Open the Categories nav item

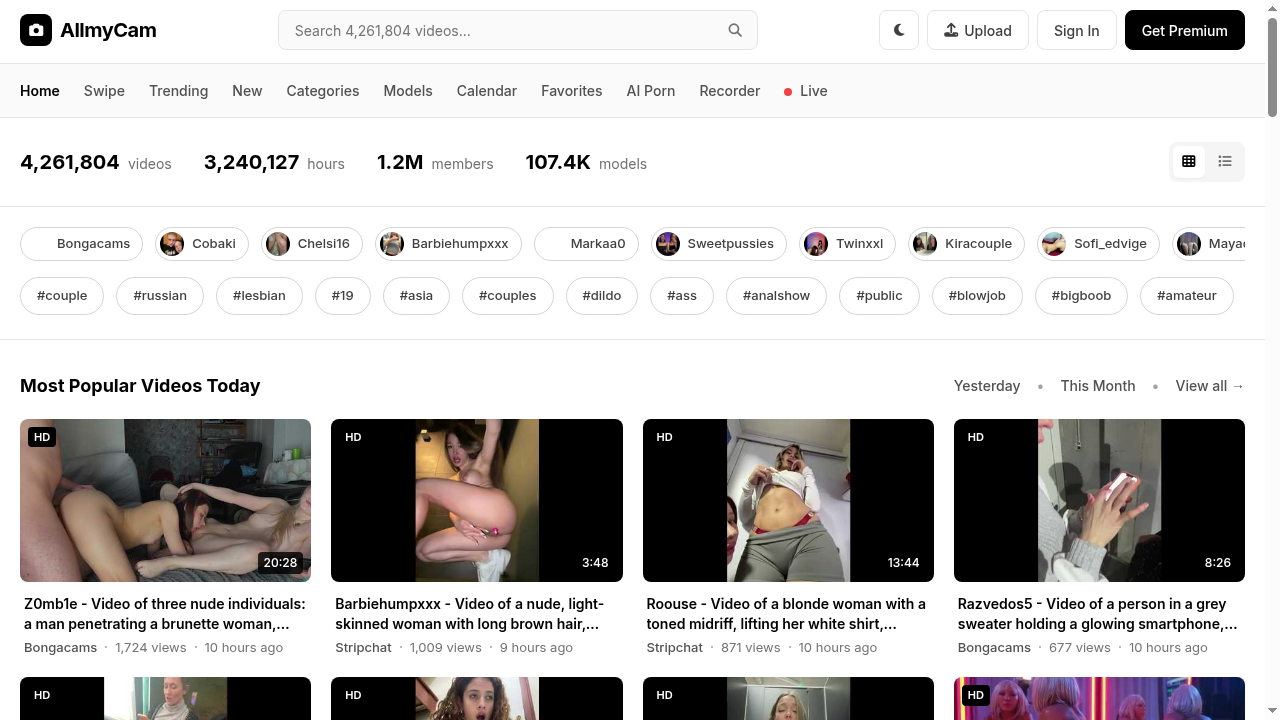322,91
